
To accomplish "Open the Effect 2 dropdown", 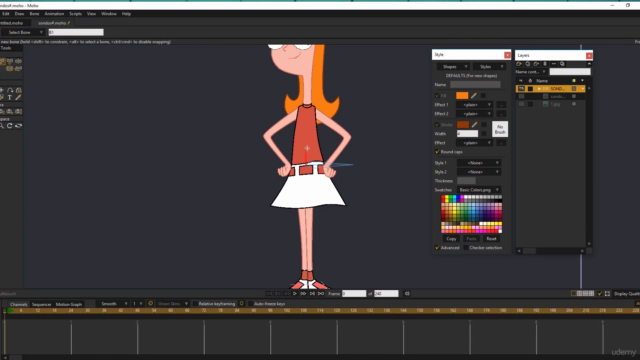I will coord(475,114).
